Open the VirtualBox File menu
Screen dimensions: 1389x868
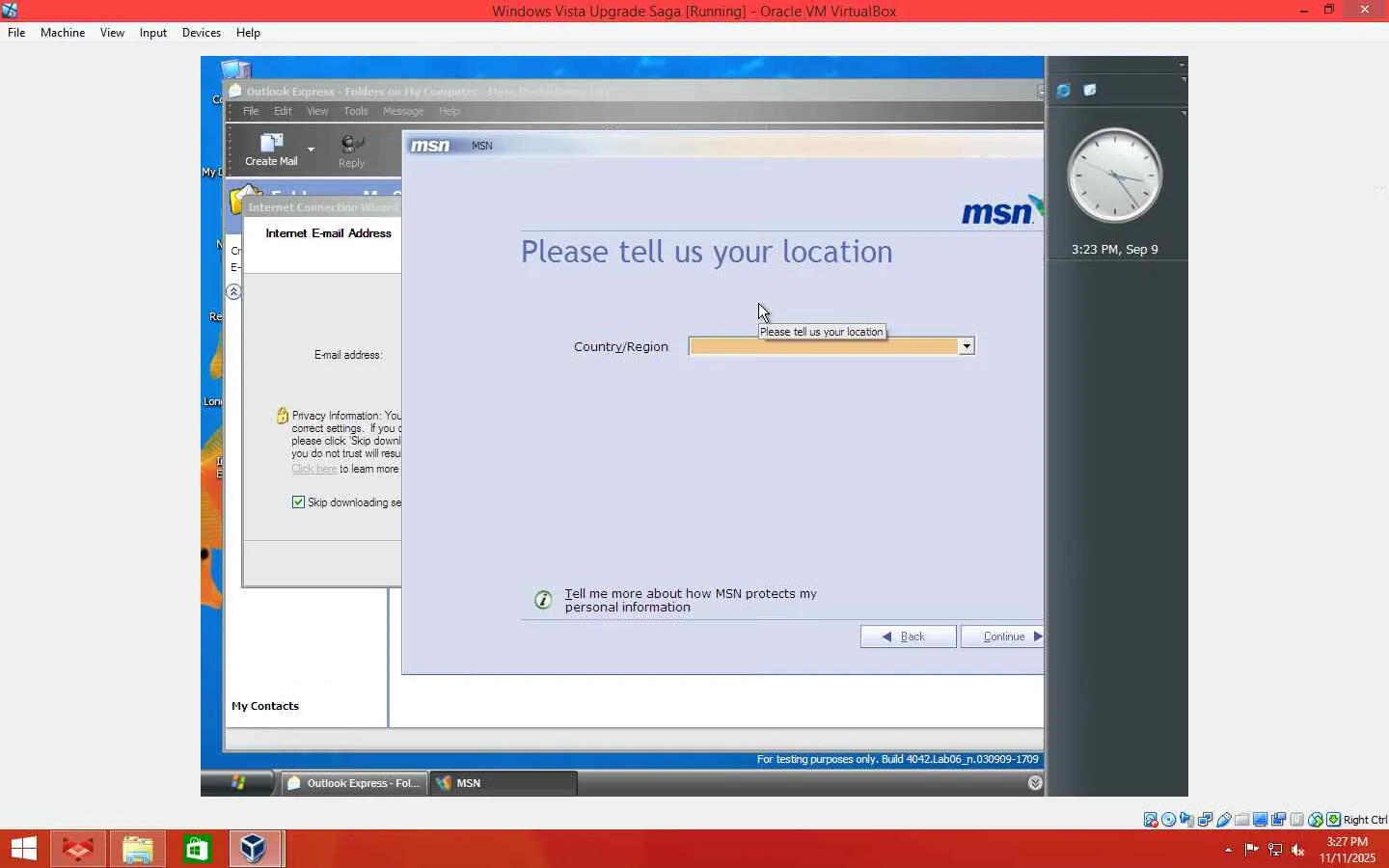point(16,33)
